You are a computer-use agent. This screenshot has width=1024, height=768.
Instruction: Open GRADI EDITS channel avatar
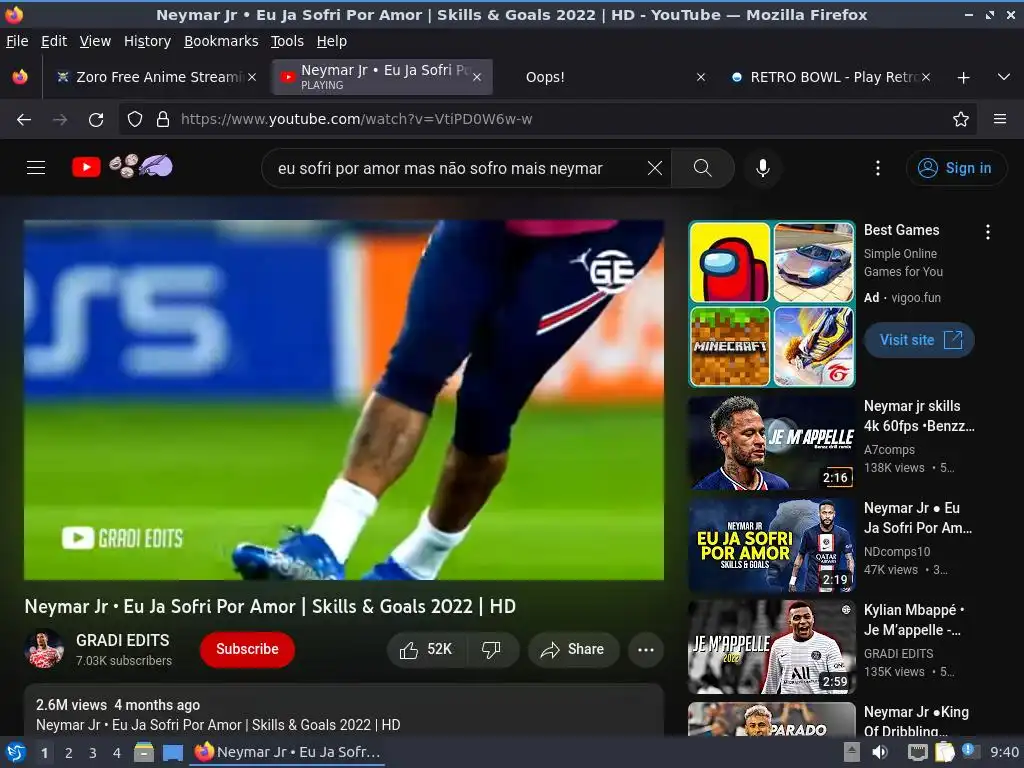coord(44,649)
